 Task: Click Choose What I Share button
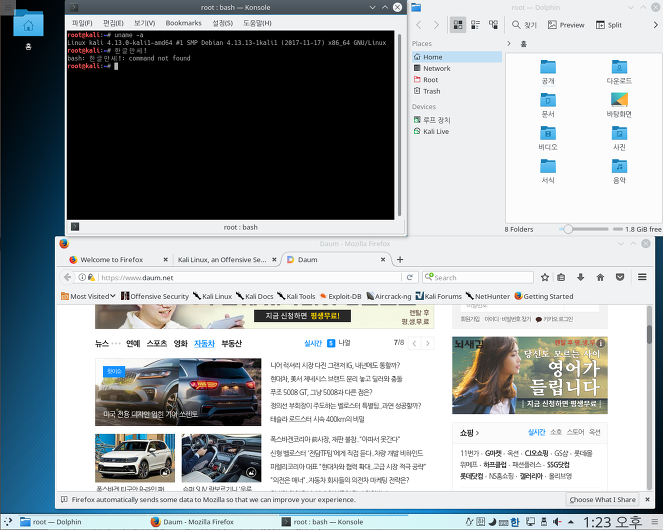click(603, 500)
